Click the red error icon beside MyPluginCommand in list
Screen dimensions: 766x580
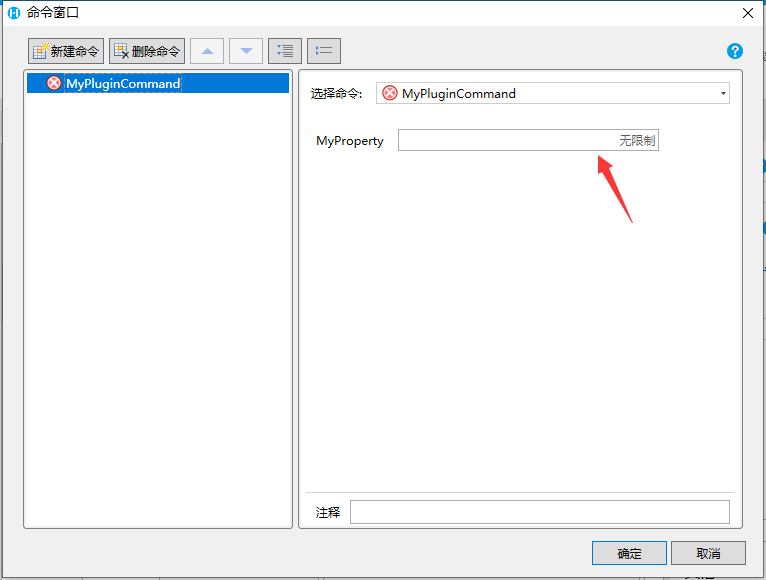(54, 83)
